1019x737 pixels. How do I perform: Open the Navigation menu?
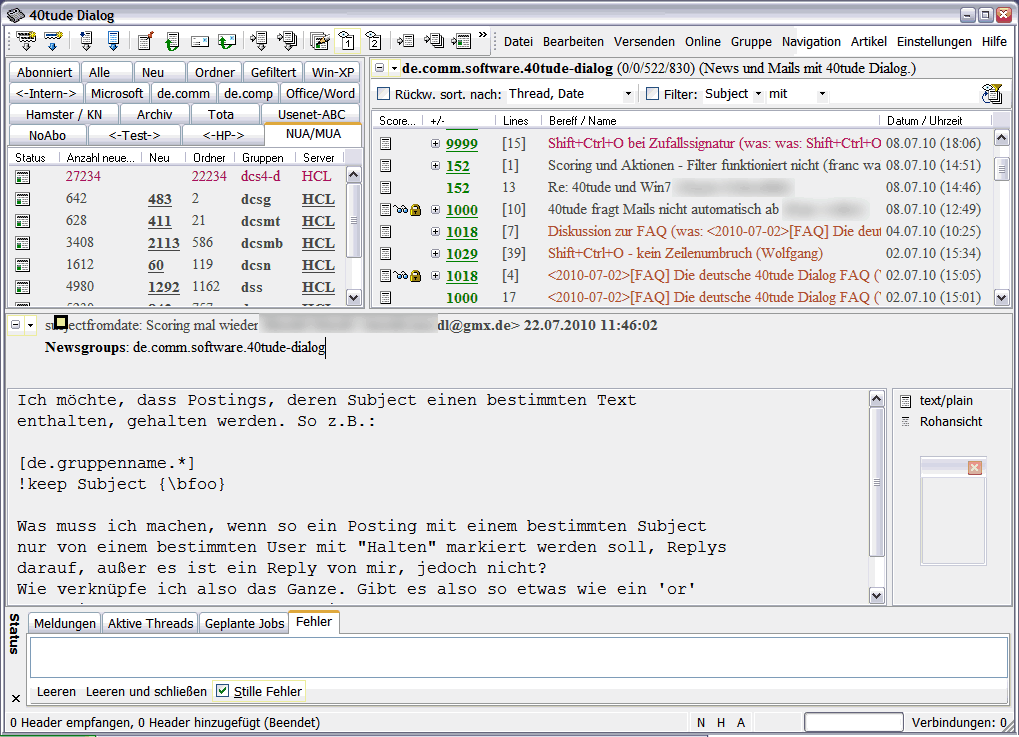(811, 41)
